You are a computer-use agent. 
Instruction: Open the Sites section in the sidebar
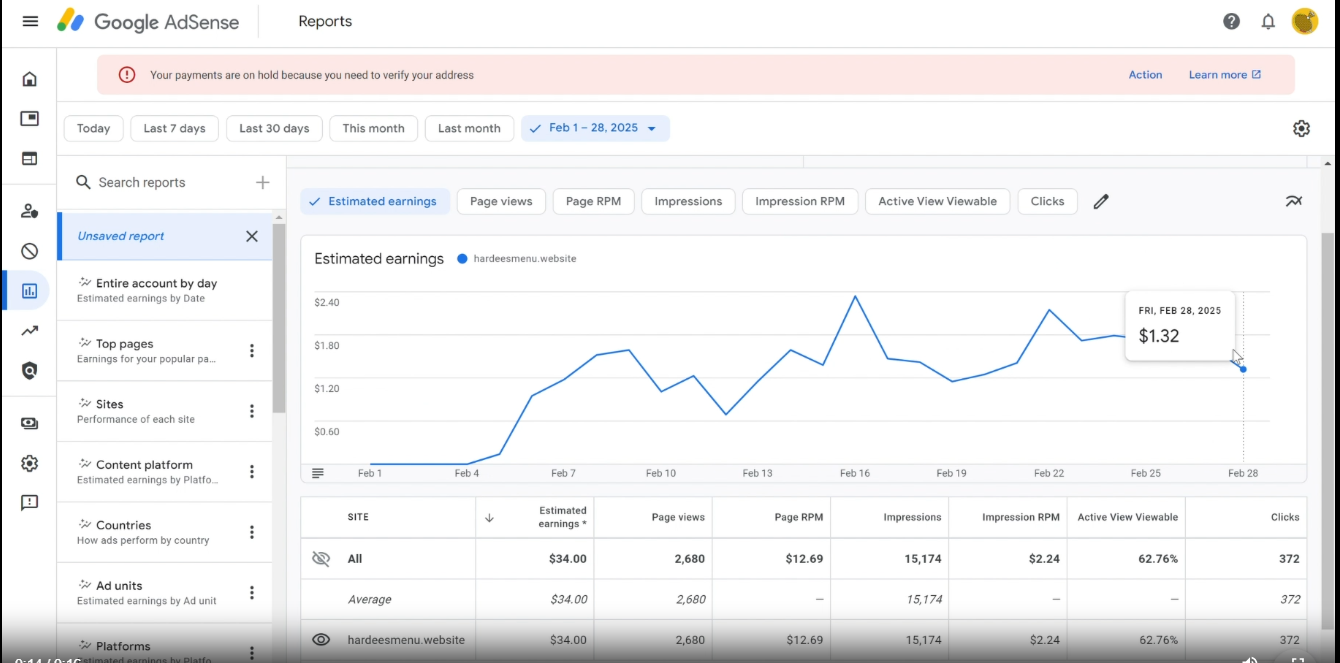[30, 158]
